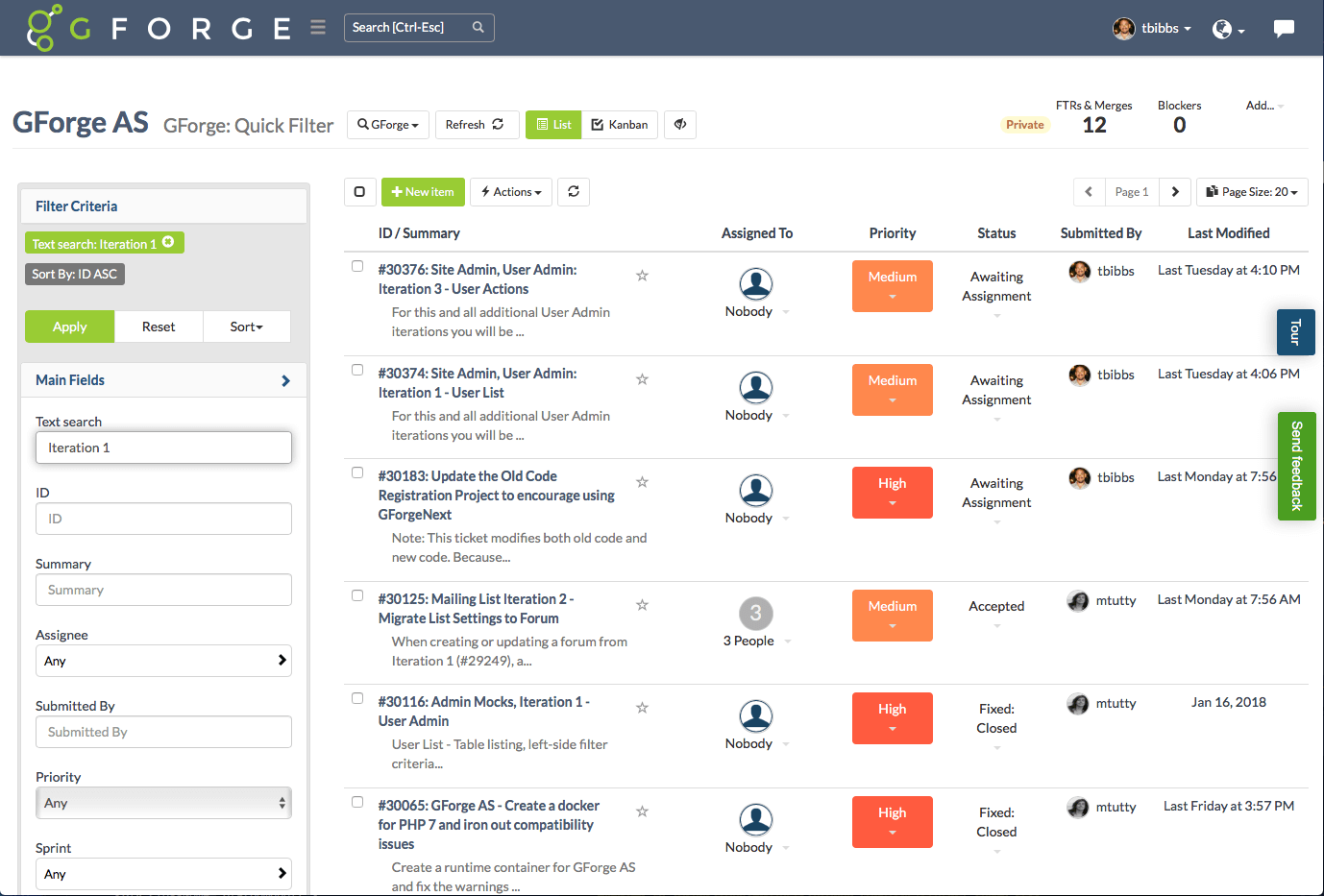Open the chat messages panel
The image size is (1324, 896).
1285,28
